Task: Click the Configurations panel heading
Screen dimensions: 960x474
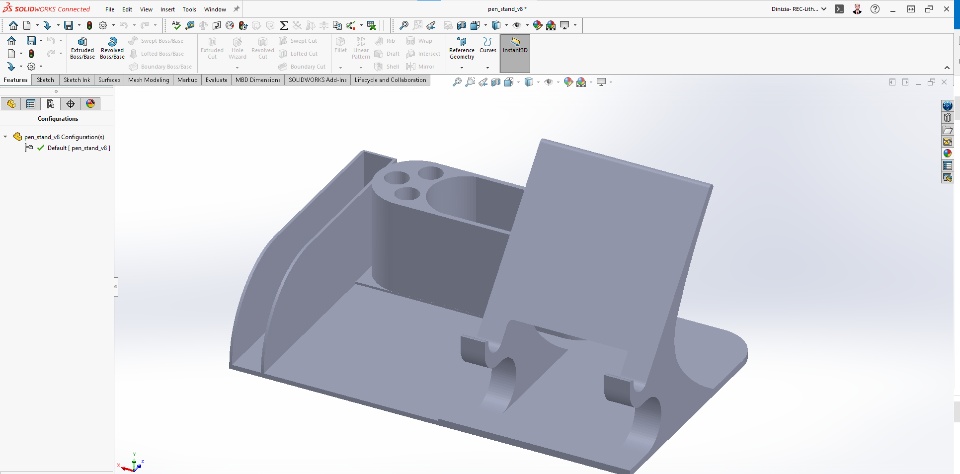Action: point(58,119)
